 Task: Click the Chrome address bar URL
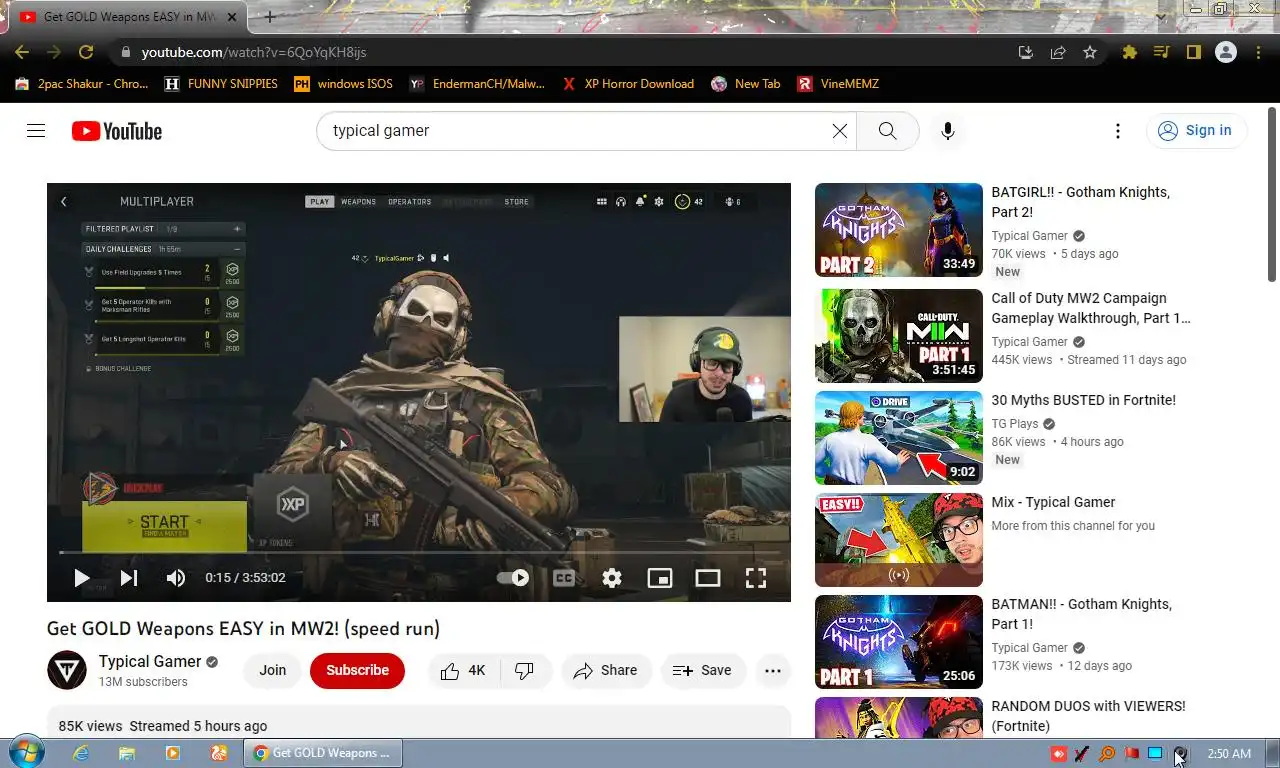[254, 52]
